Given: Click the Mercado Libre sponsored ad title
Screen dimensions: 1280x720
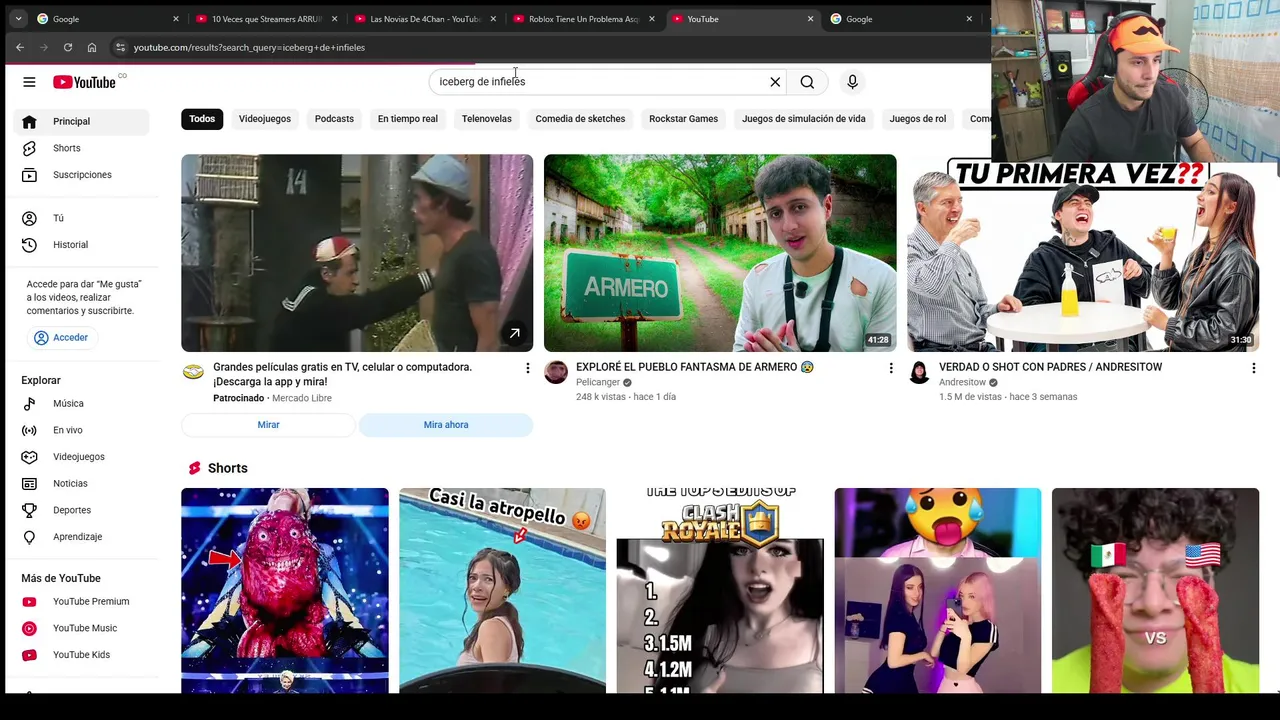Looking at the screenshot, I should pos(342,374).
